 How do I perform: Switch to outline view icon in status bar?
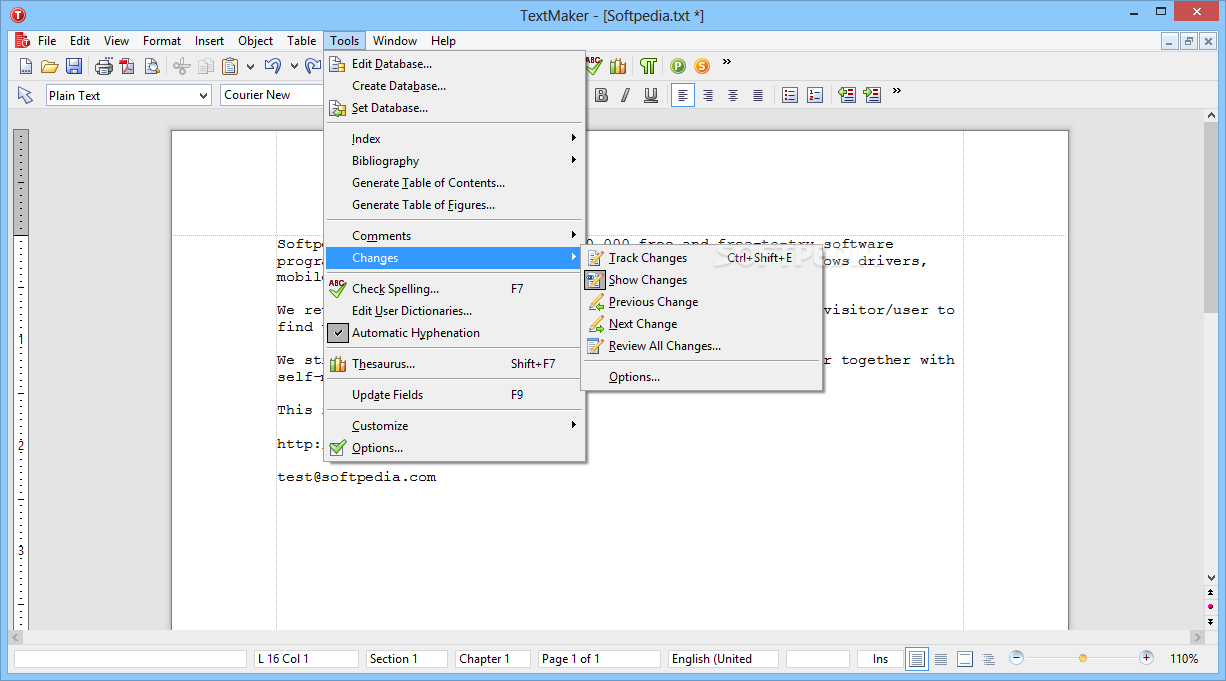989,658
